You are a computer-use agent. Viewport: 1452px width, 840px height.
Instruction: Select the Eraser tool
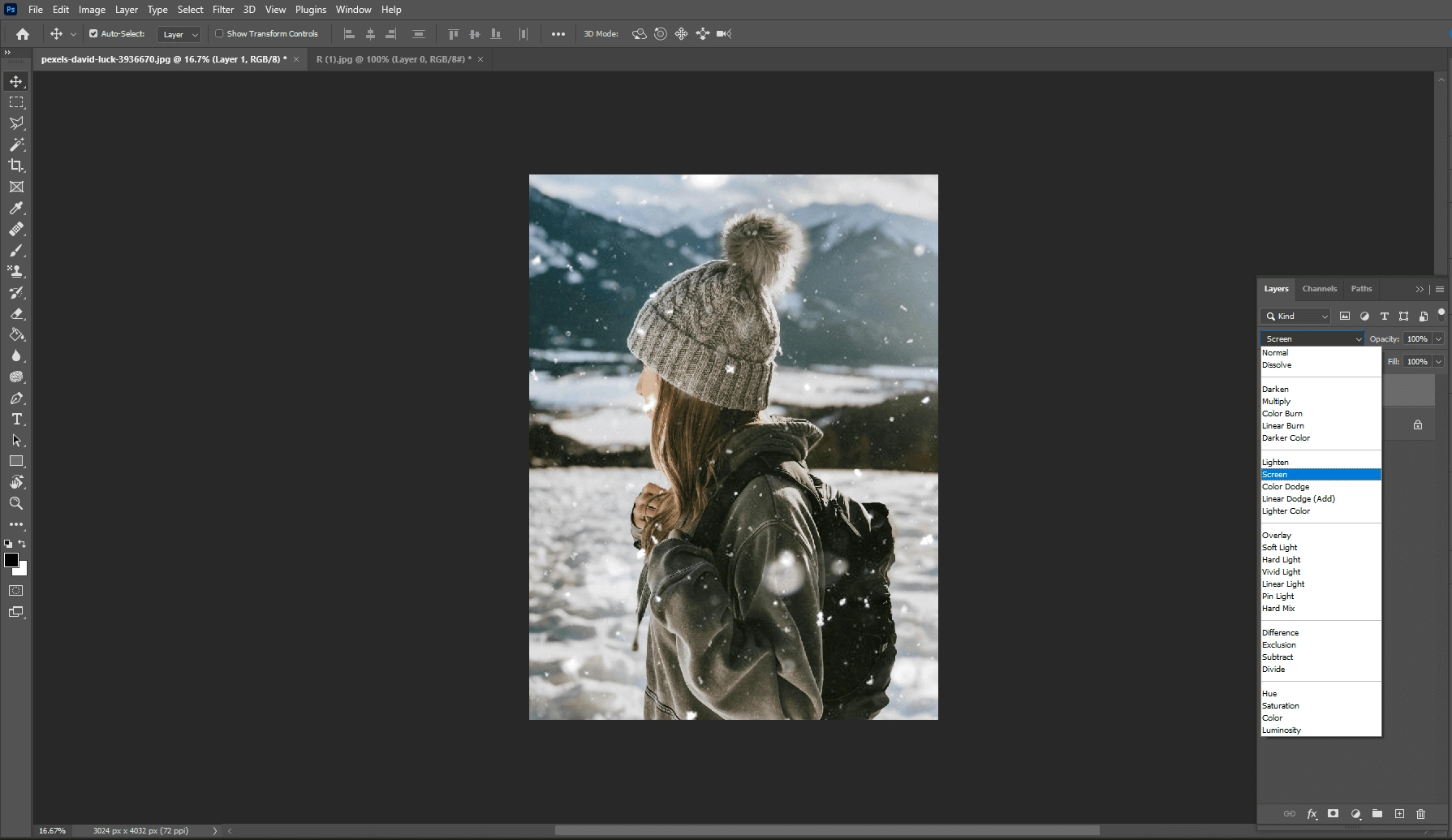pos(16,313)
